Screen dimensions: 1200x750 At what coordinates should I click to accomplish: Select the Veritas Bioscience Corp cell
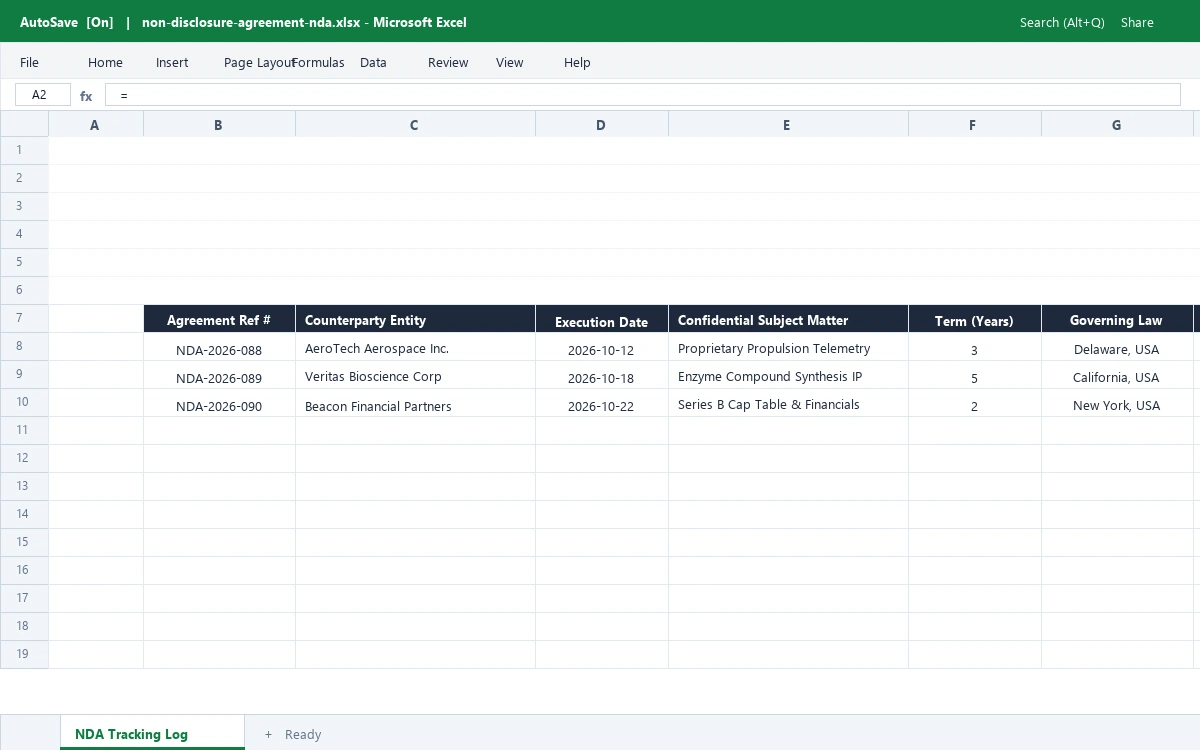(x=415, y=375)
